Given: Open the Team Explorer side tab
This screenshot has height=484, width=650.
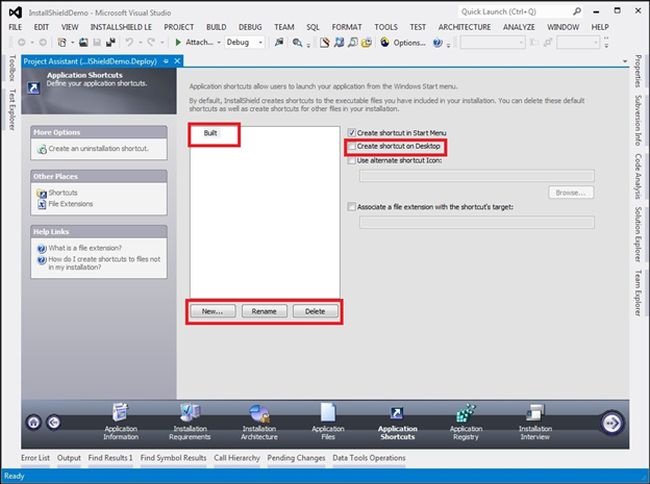Looking at the screenshot, I should click(638, 293).
